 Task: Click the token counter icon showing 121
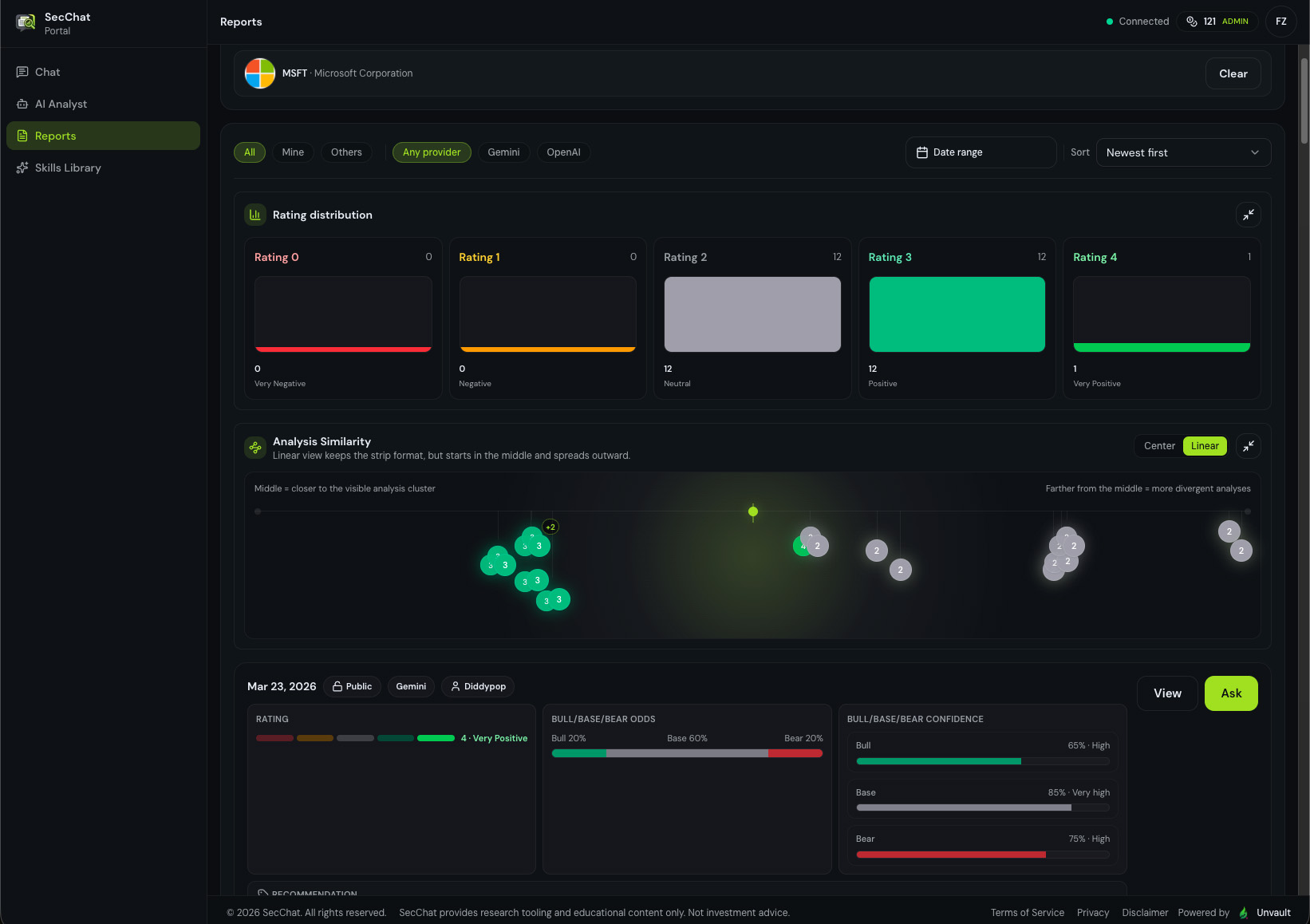point(1193,22)
